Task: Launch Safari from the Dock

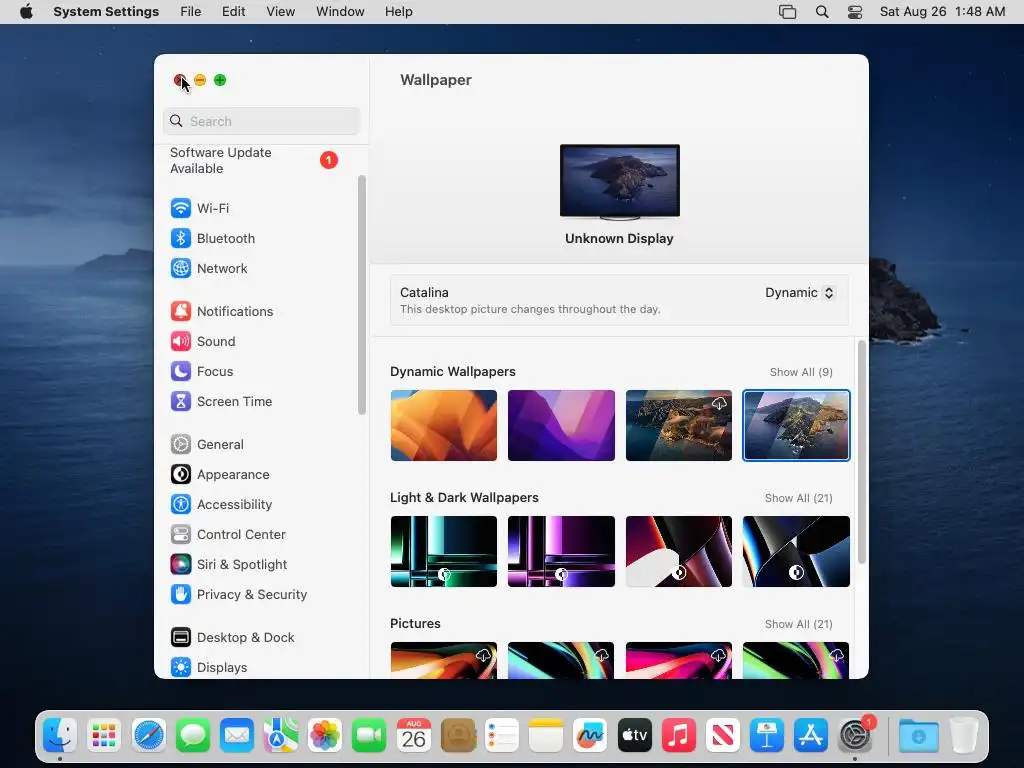Action: coord(149,736)
